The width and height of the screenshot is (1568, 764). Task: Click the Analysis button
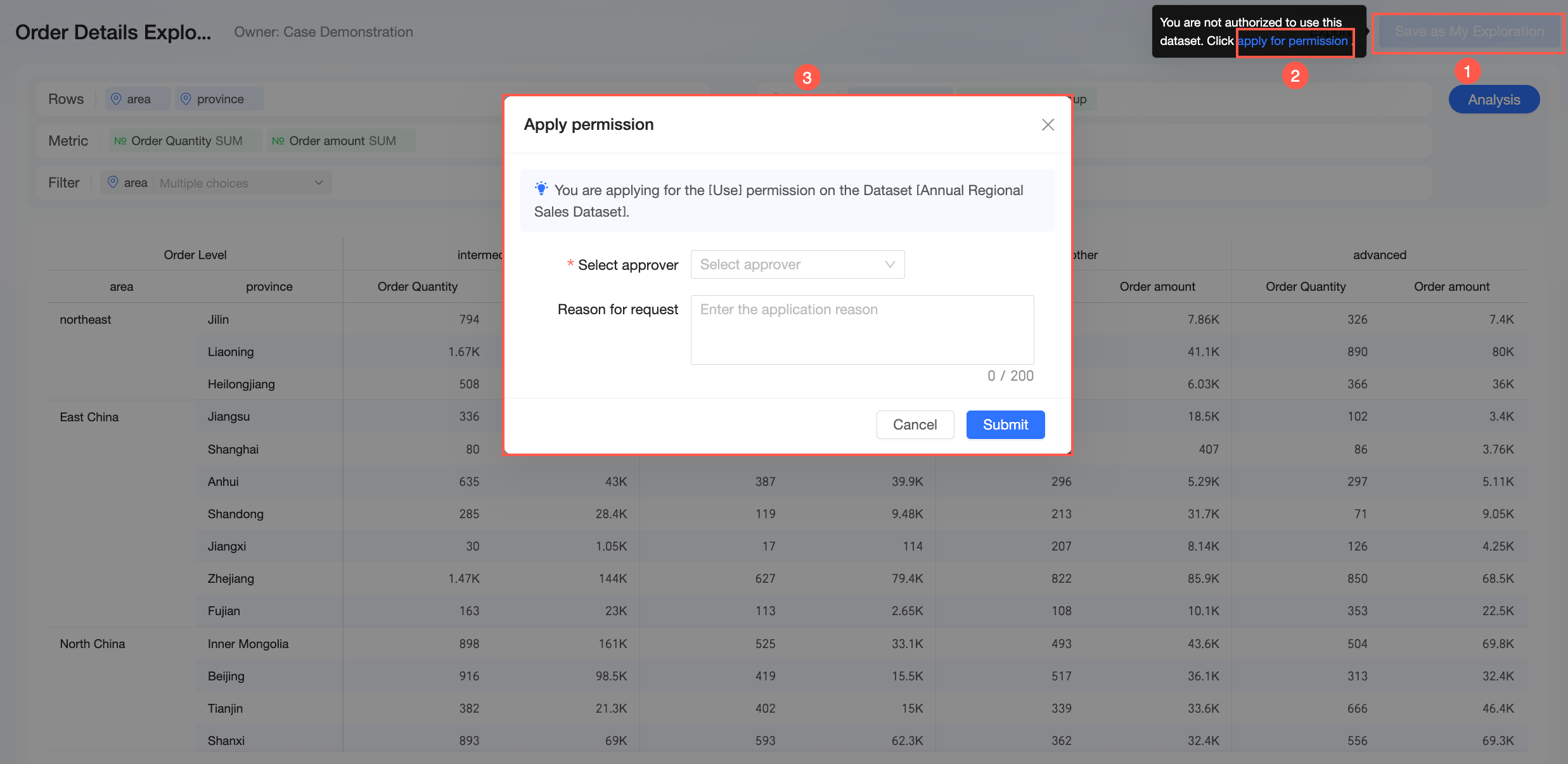point(1494,99)
